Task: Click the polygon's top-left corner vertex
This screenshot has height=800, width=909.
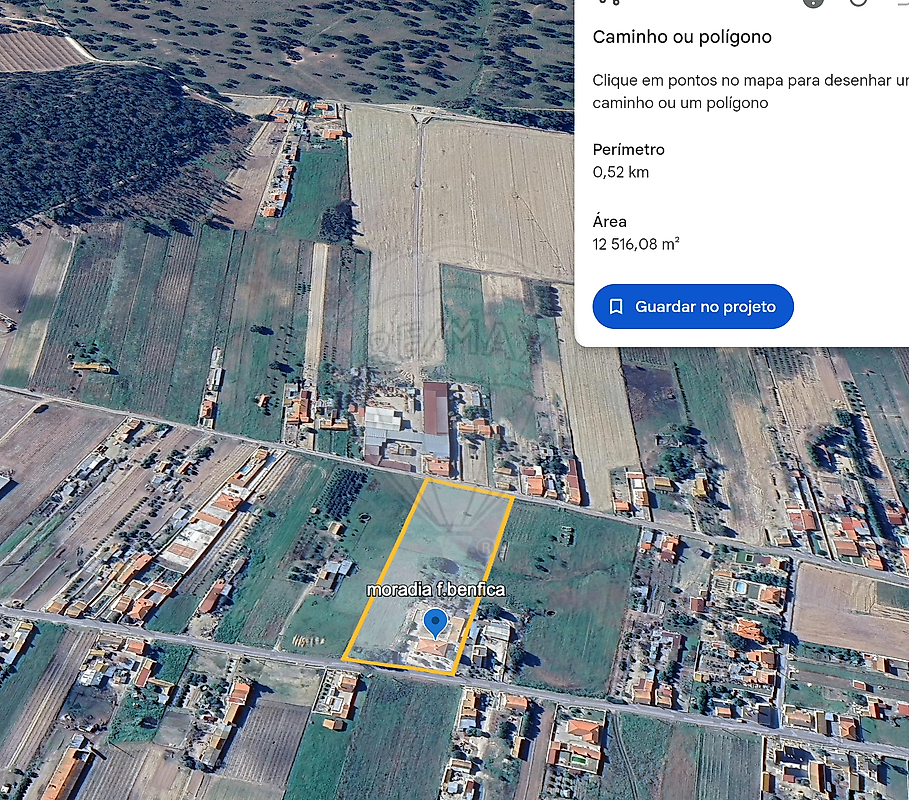Action: click(x=428, y=479)
